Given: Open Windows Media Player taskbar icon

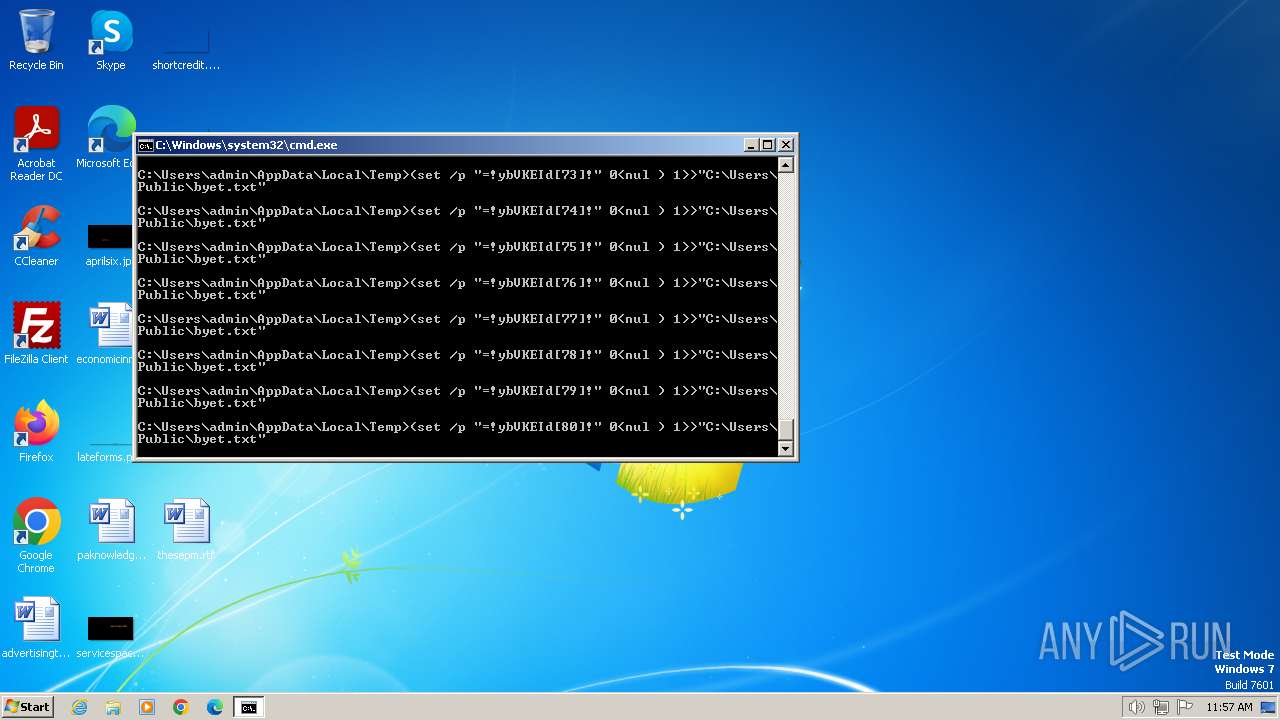Looking at the screenshot, I should [x=147, y=707].
